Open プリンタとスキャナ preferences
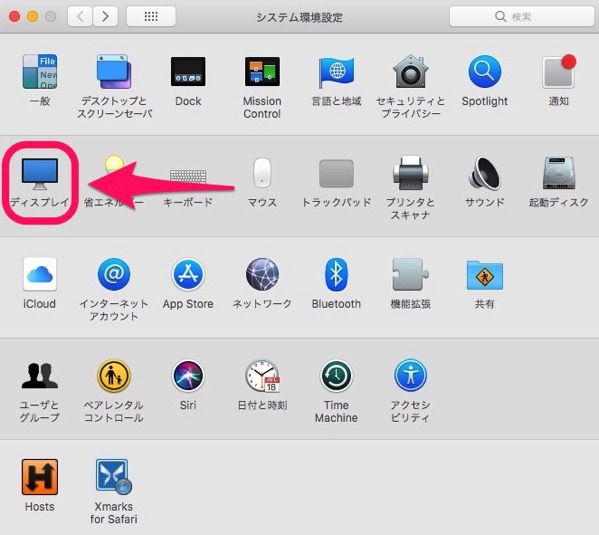Image resolution: width=599 pixels, height=535 pixels. (410, 173)
